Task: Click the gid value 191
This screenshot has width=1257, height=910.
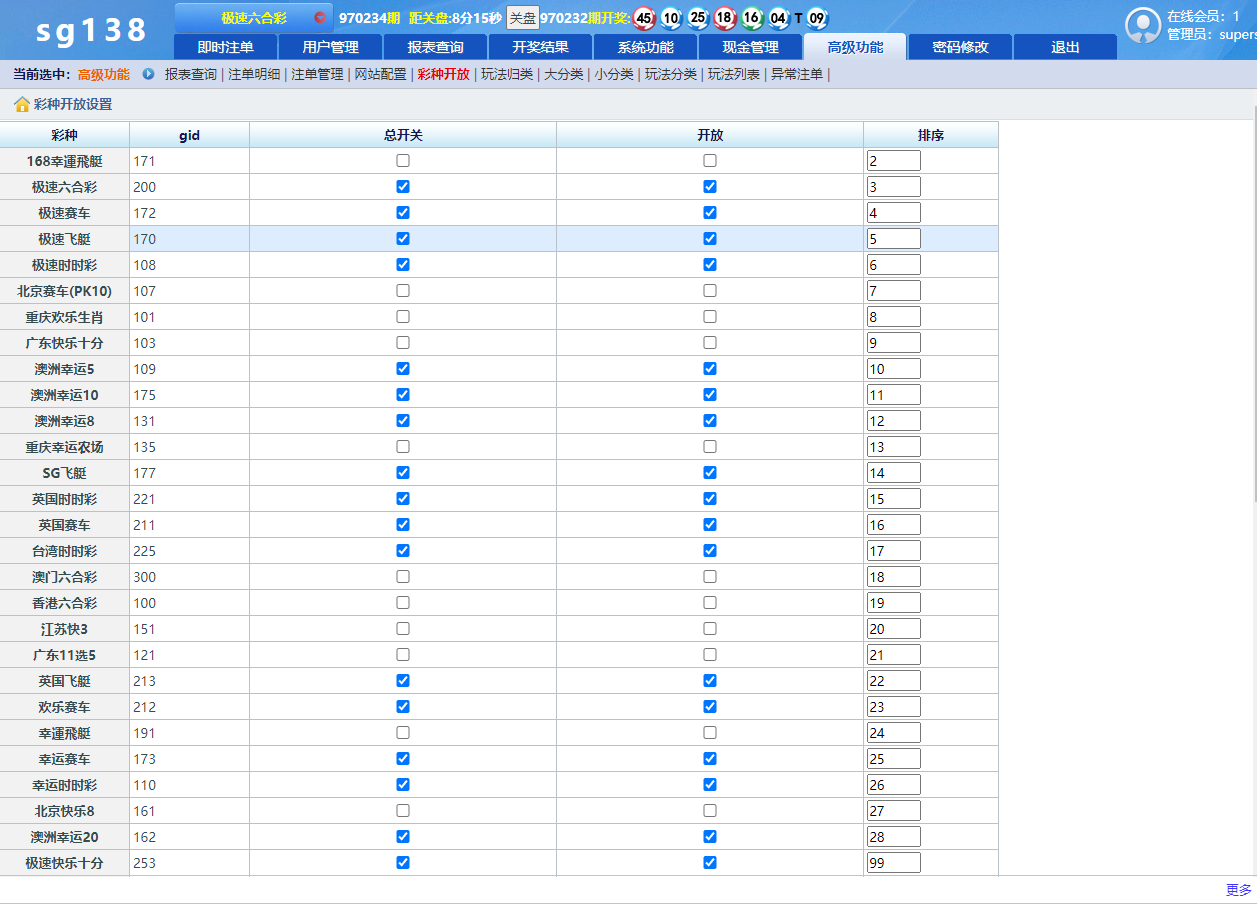Action: (144, 733)
